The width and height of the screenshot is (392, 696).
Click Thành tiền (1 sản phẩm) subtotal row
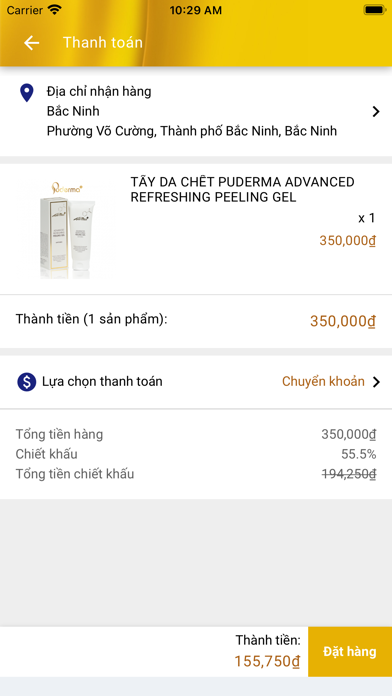[x=196, y=320]
